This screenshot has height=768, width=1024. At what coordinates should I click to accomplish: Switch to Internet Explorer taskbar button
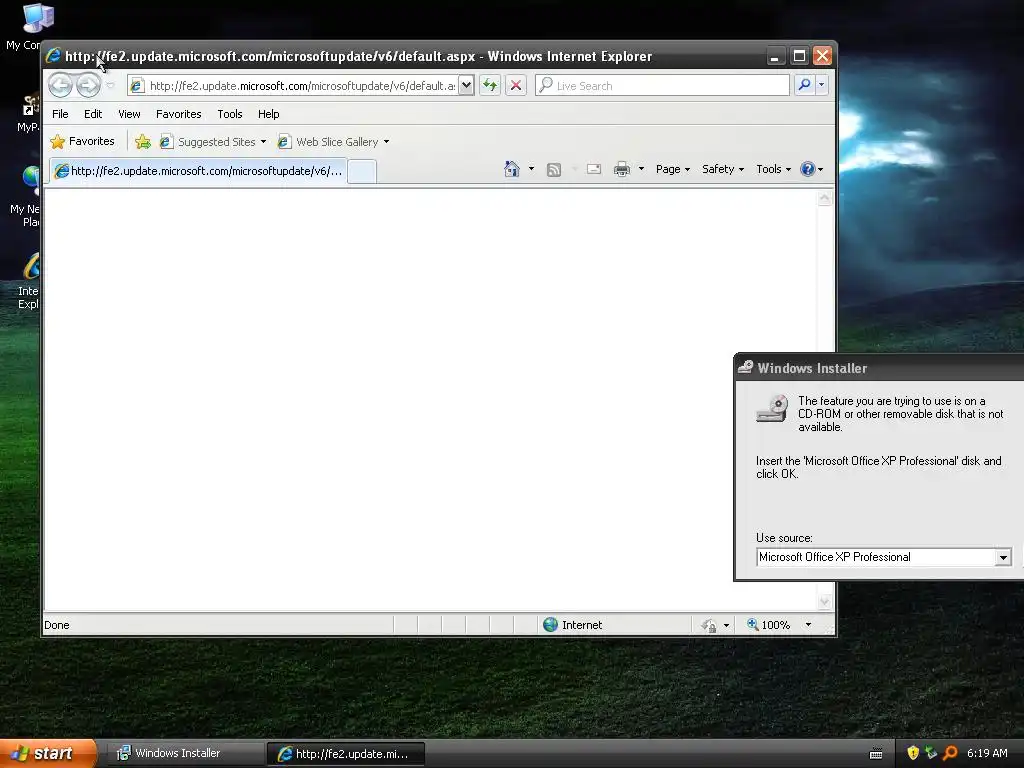pos(346,754)
